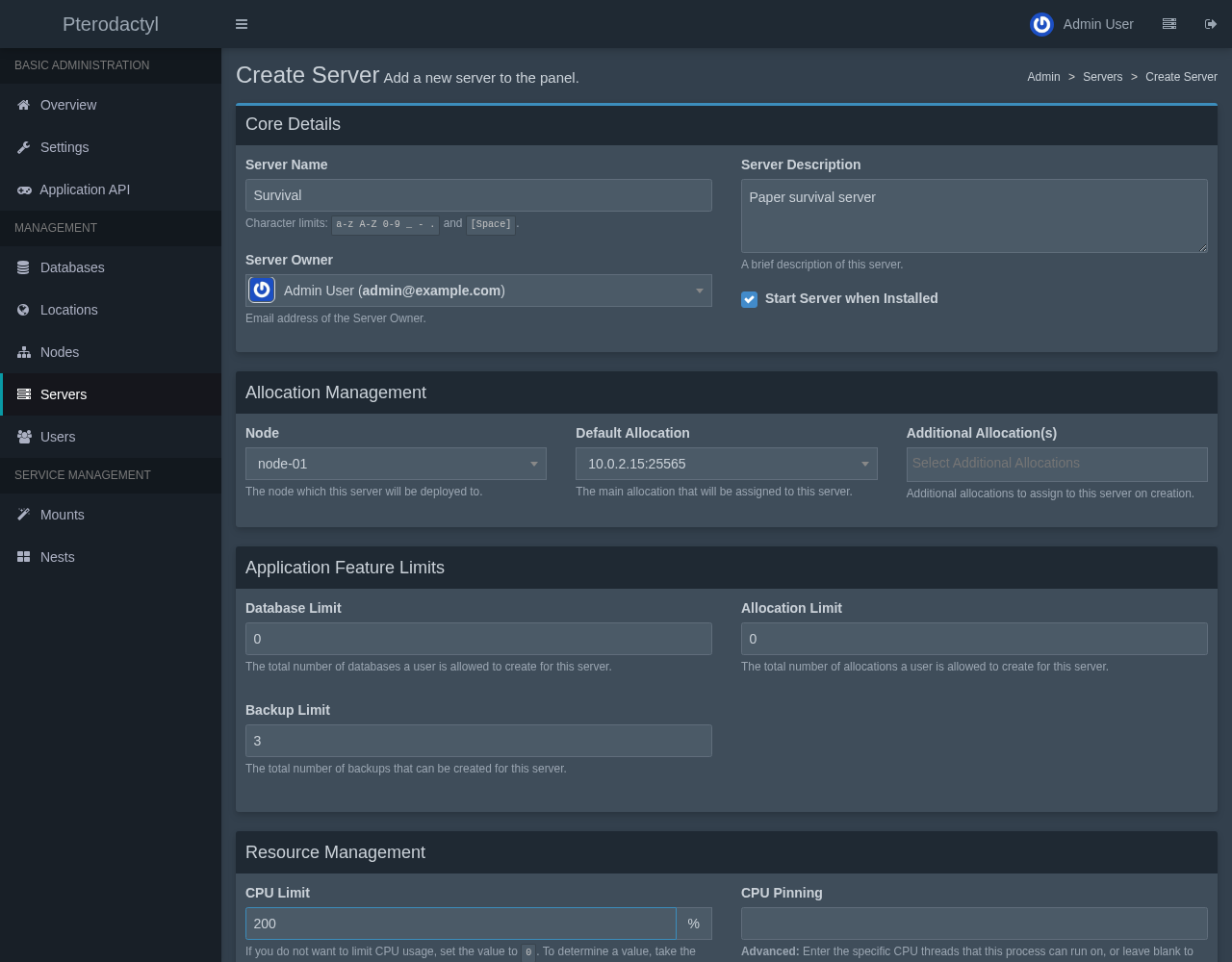Click the Pterodactyl logo link

point(111,24)
